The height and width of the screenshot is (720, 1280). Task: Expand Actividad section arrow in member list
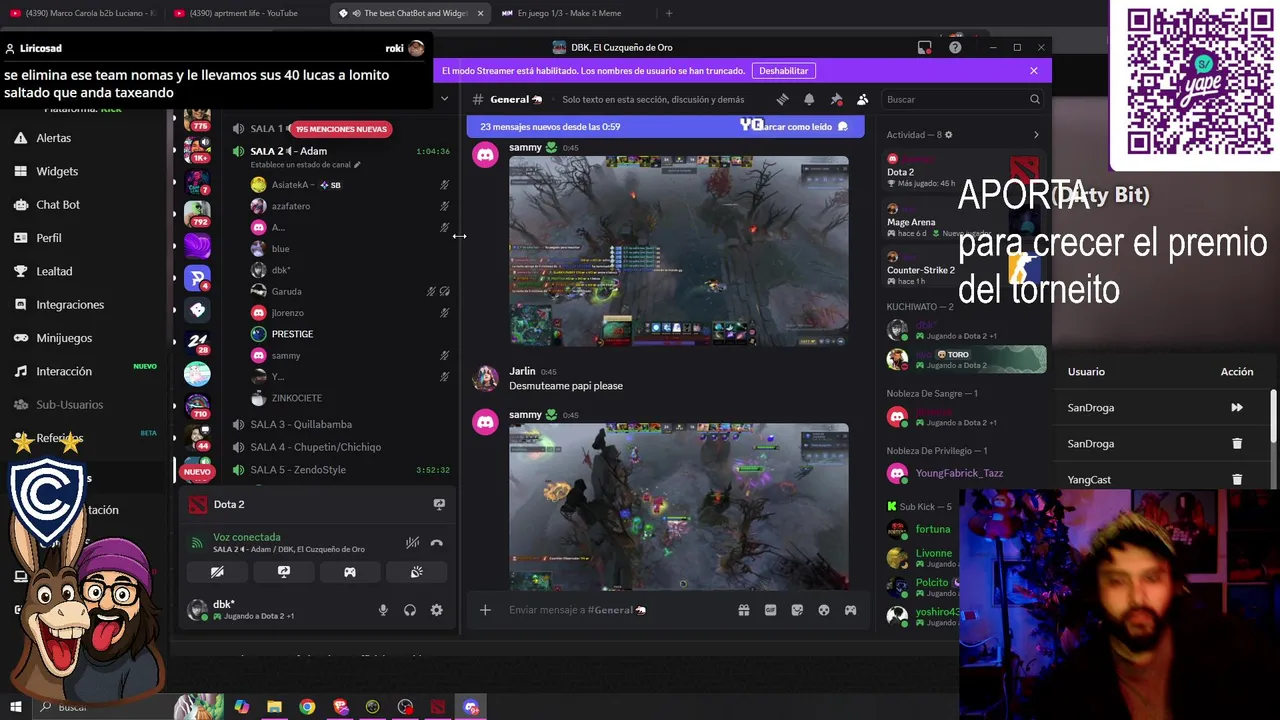[x=1036, y=135]
